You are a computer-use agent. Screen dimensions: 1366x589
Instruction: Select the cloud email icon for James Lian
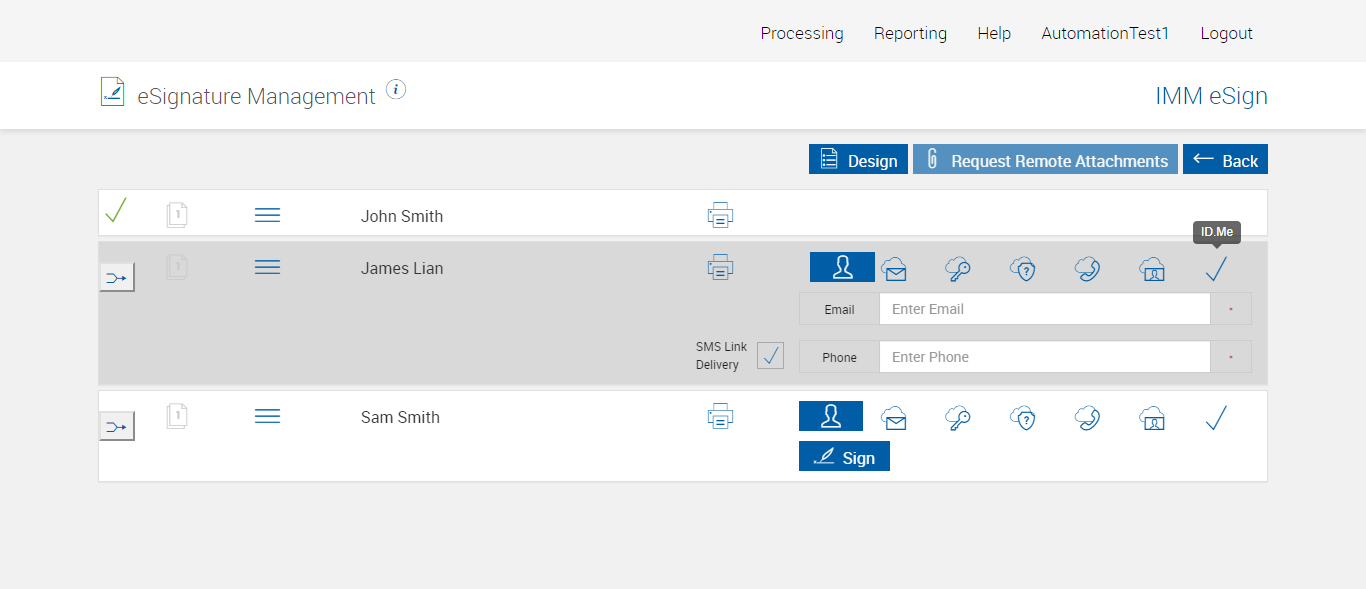[894, 268]
